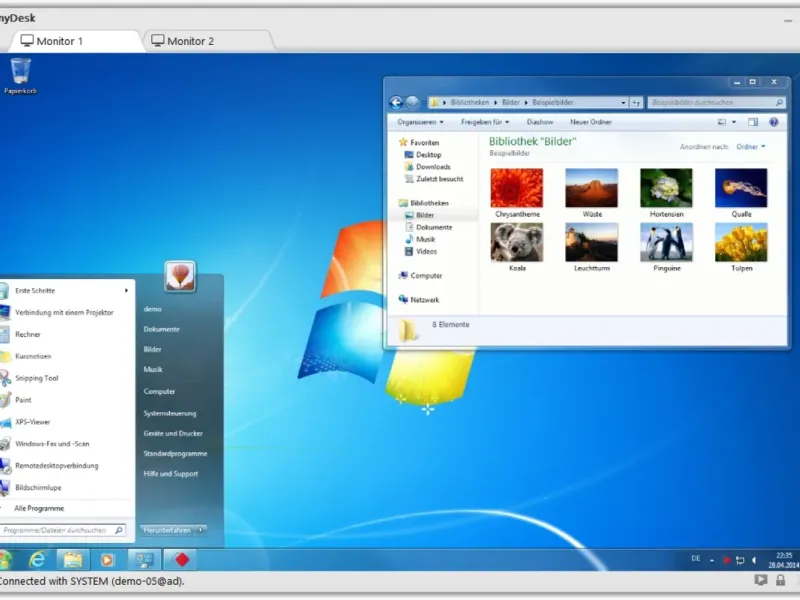Screen dimensions: 800x600
Task: Change Anordnen nach using the Ordner dropdown
Action: [751, 147]
